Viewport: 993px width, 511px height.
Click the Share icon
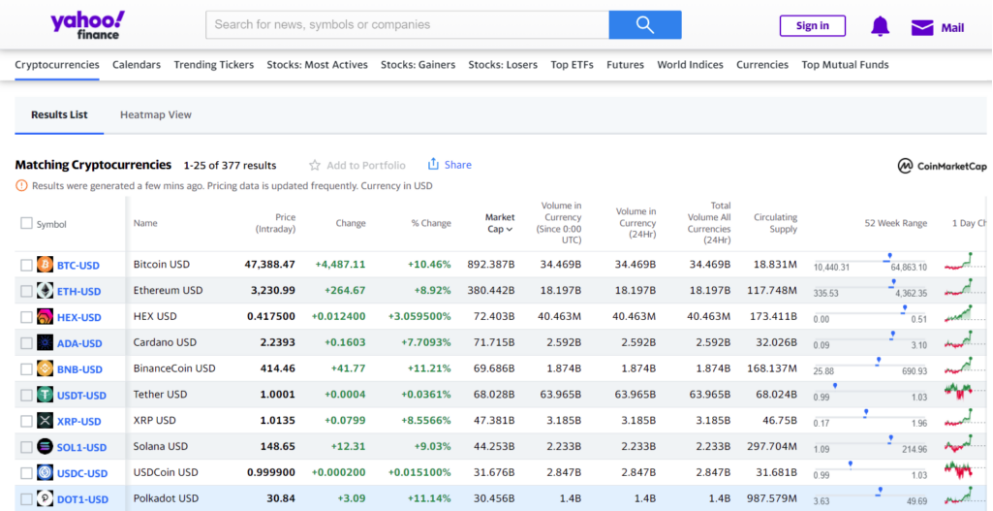[x=433, y=165]
